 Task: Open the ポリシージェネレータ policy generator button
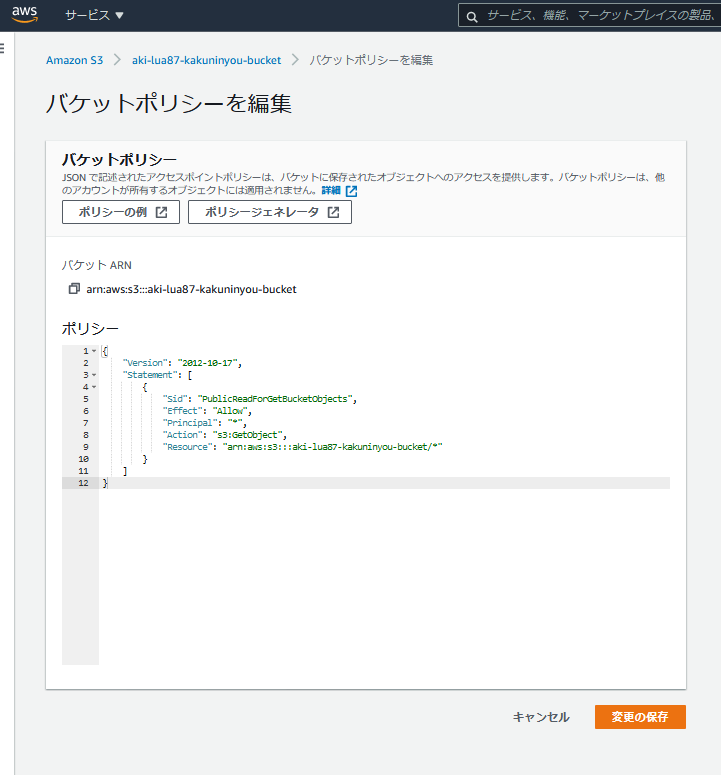(270, 212)
